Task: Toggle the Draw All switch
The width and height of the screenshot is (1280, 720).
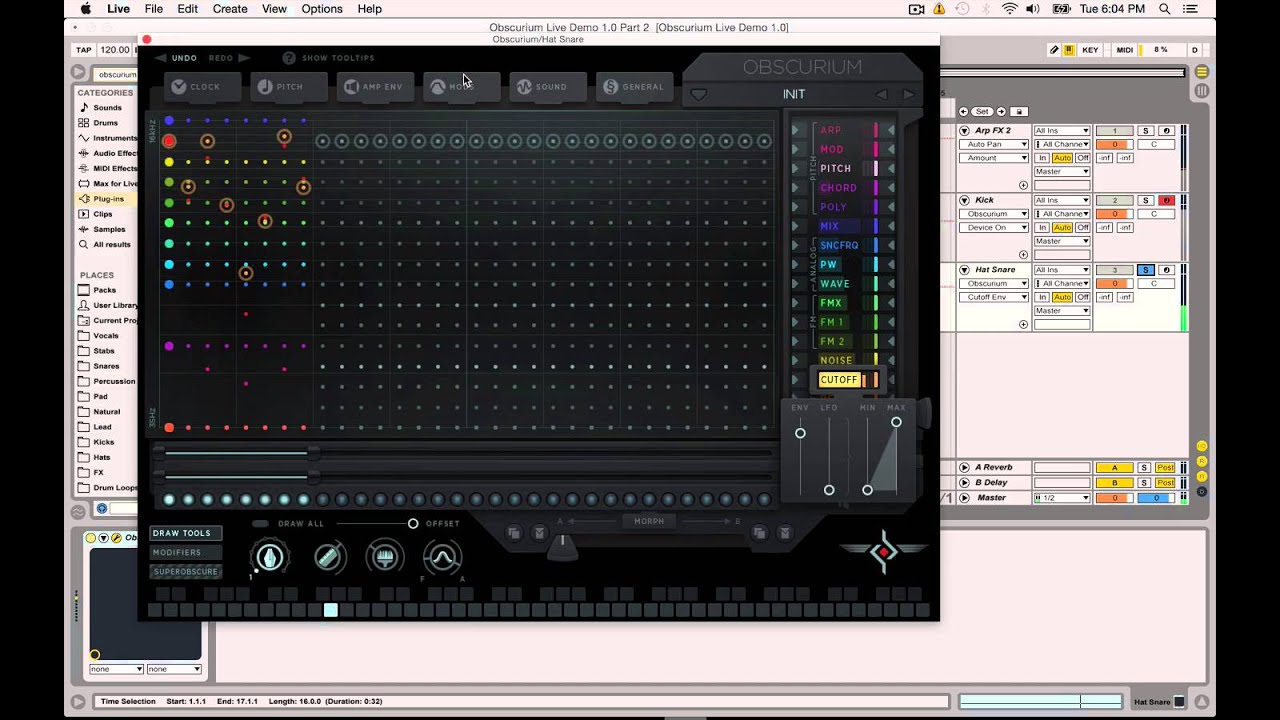Action: point(260,524)
